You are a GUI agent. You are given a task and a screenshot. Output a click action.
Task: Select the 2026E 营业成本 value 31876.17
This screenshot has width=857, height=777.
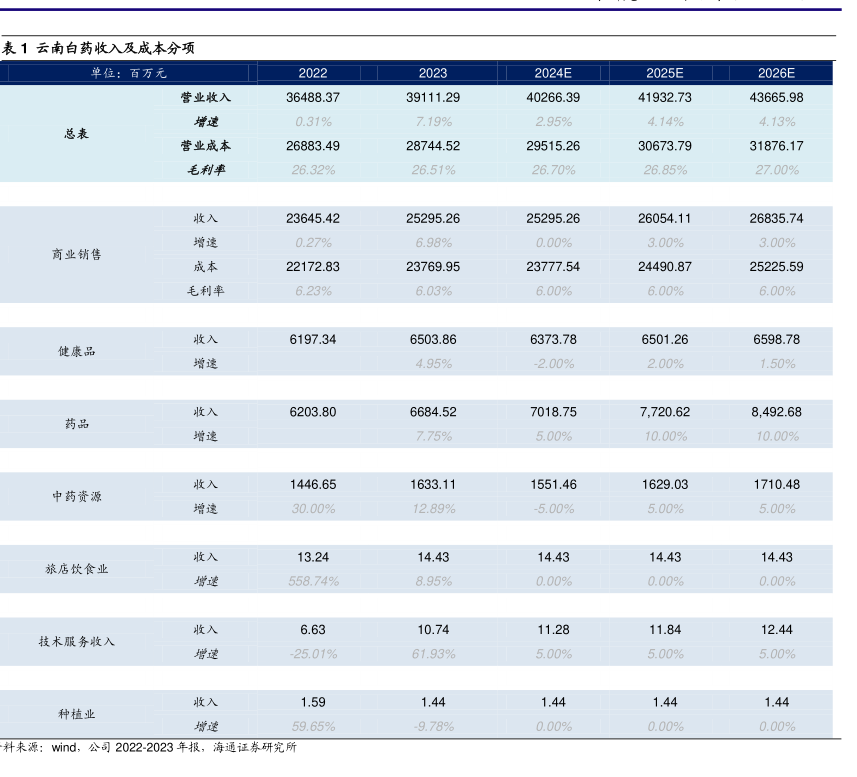pyautogui.click(x=776, y=145)
